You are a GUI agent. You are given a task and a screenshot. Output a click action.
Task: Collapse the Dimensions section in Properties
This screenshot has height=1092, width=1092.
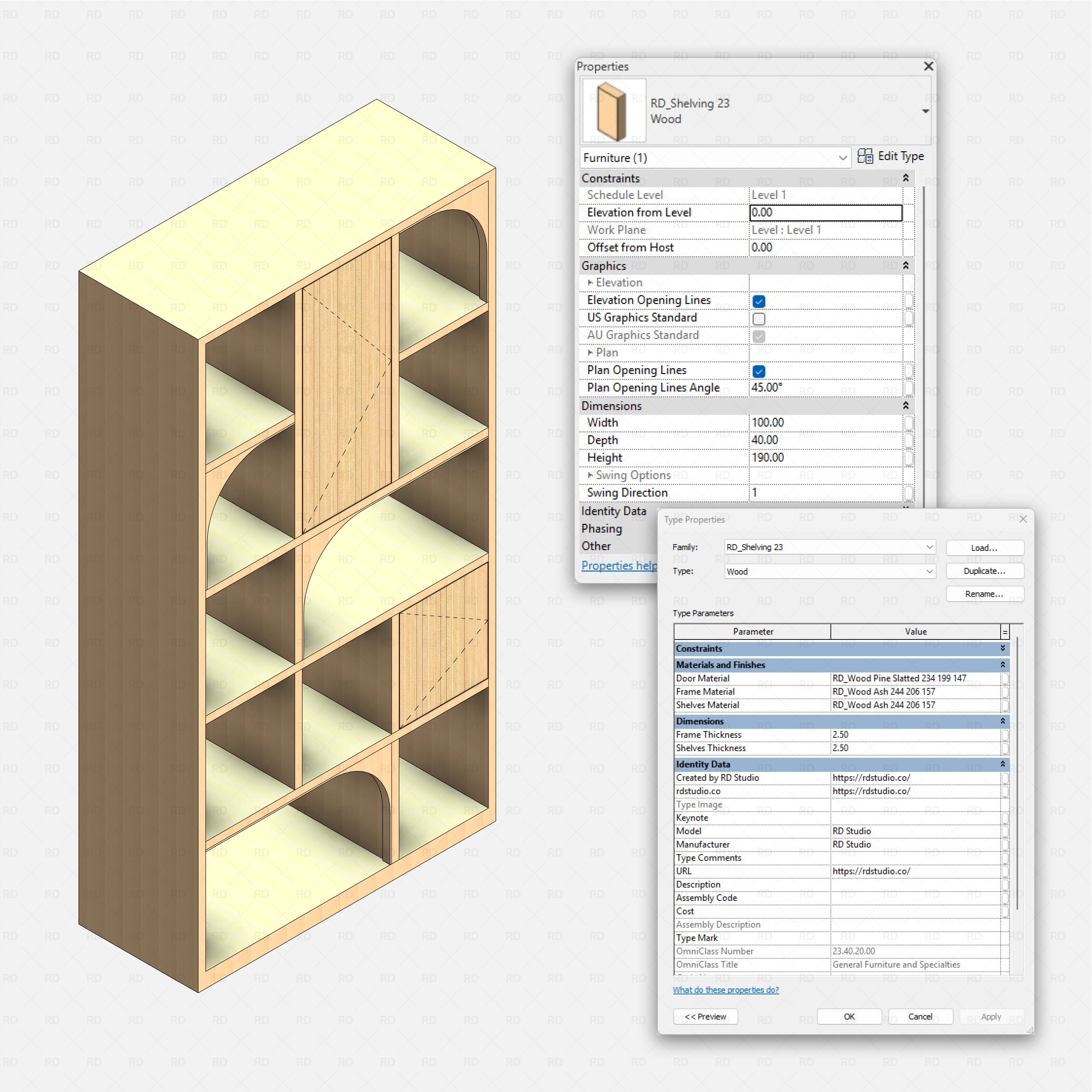[x=905, y=406]
